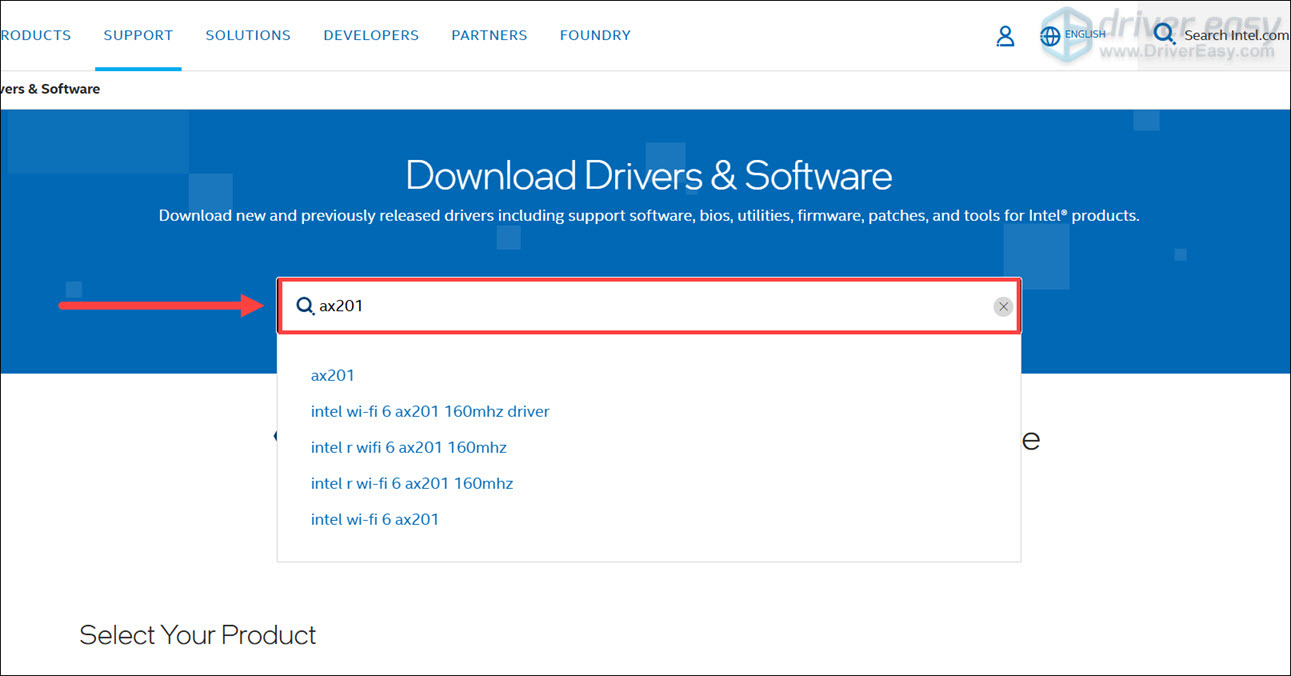Image resolution: width=1291 pixels, height=676 pixels.
Task: Open the PARTNERS menu
Action: pyautogui.click(x=489, y=35)
